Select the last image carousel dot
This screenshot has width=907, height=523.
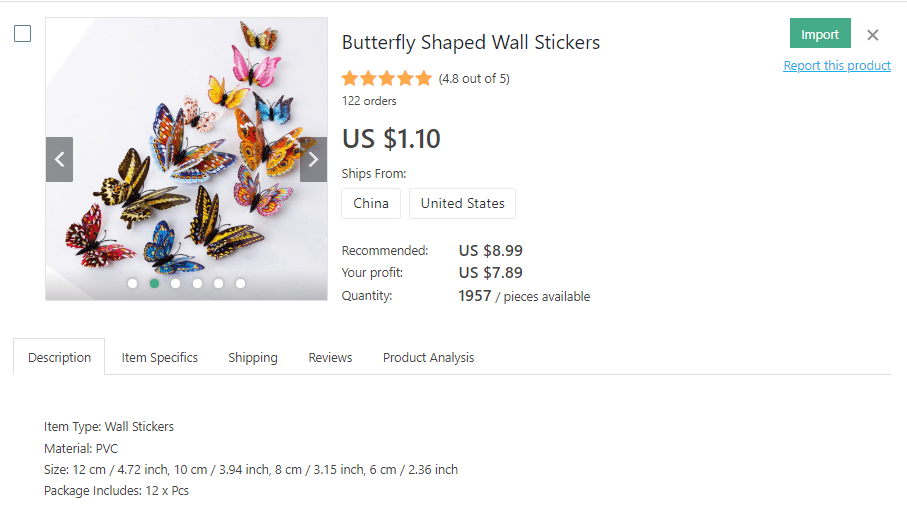240,283
